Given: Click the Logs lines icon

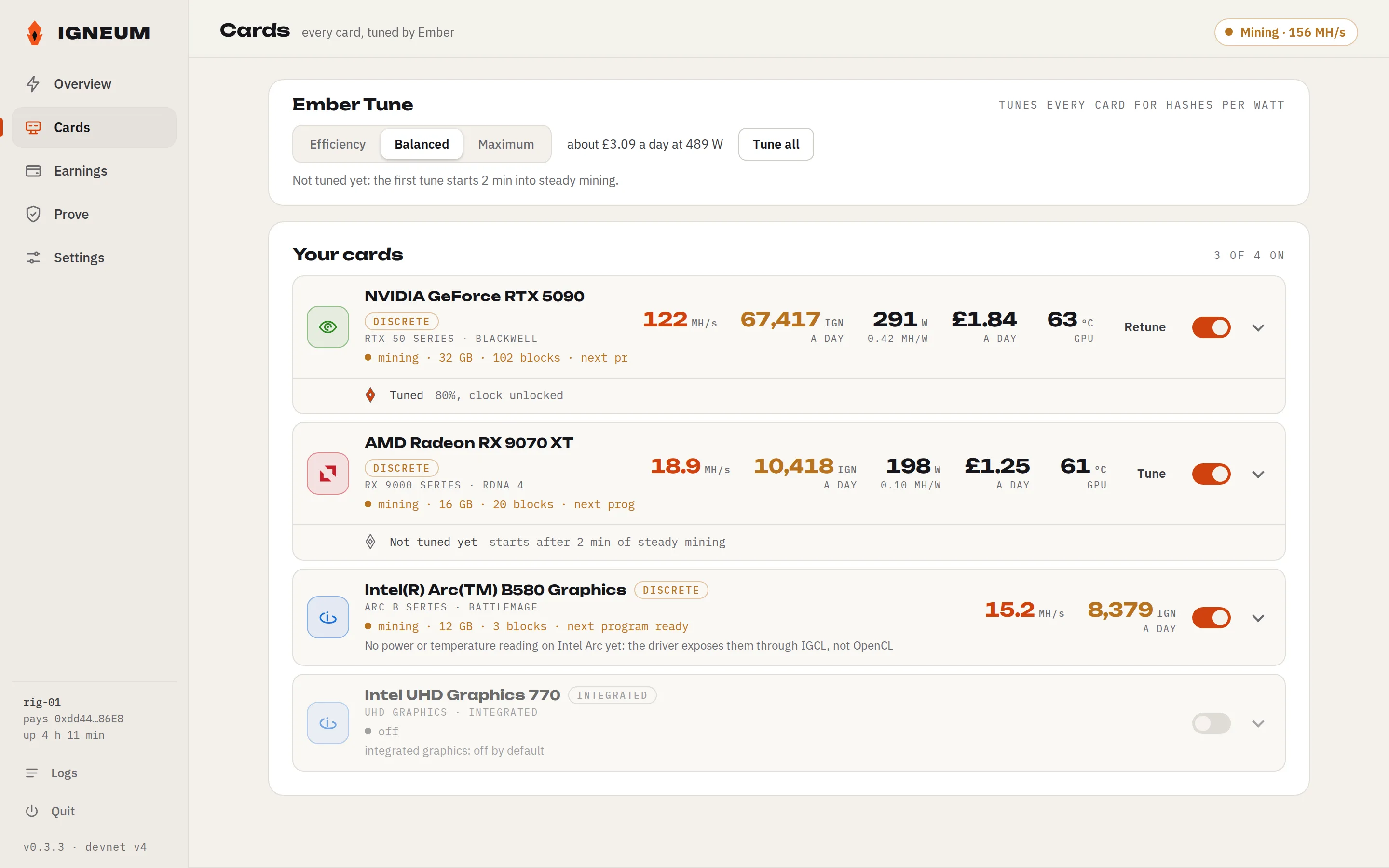Looking at the screenshot, I should (x=32, y=773).
